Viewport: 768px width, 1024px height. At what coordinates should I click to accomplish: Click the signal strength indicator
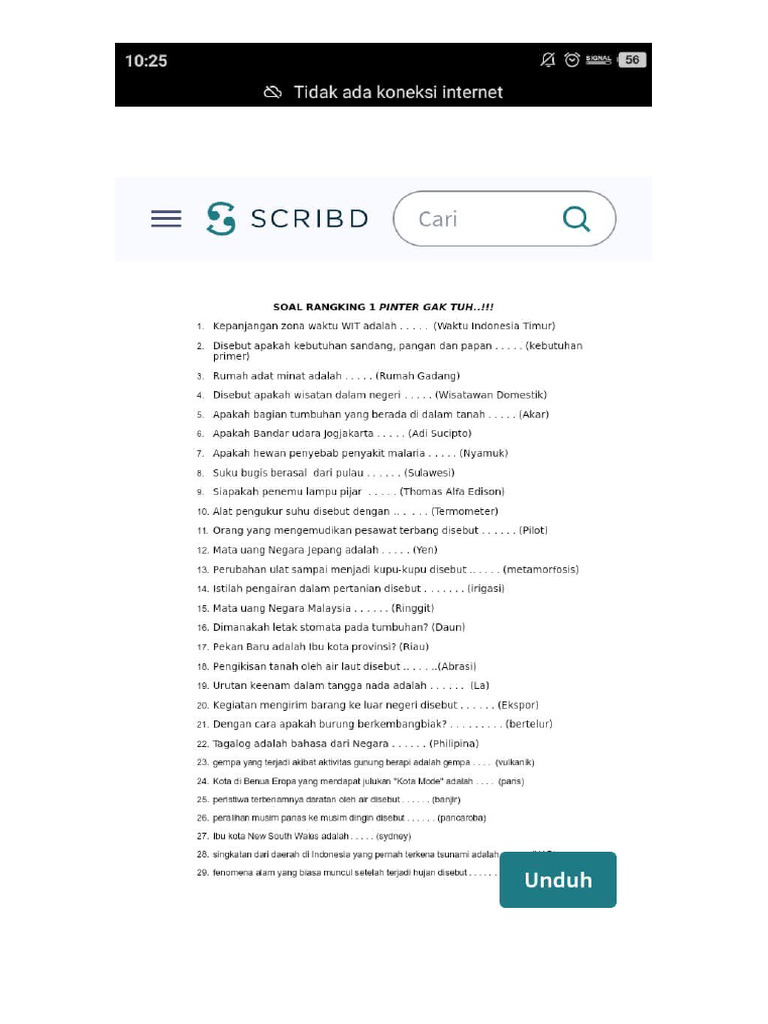click(599, 60)
